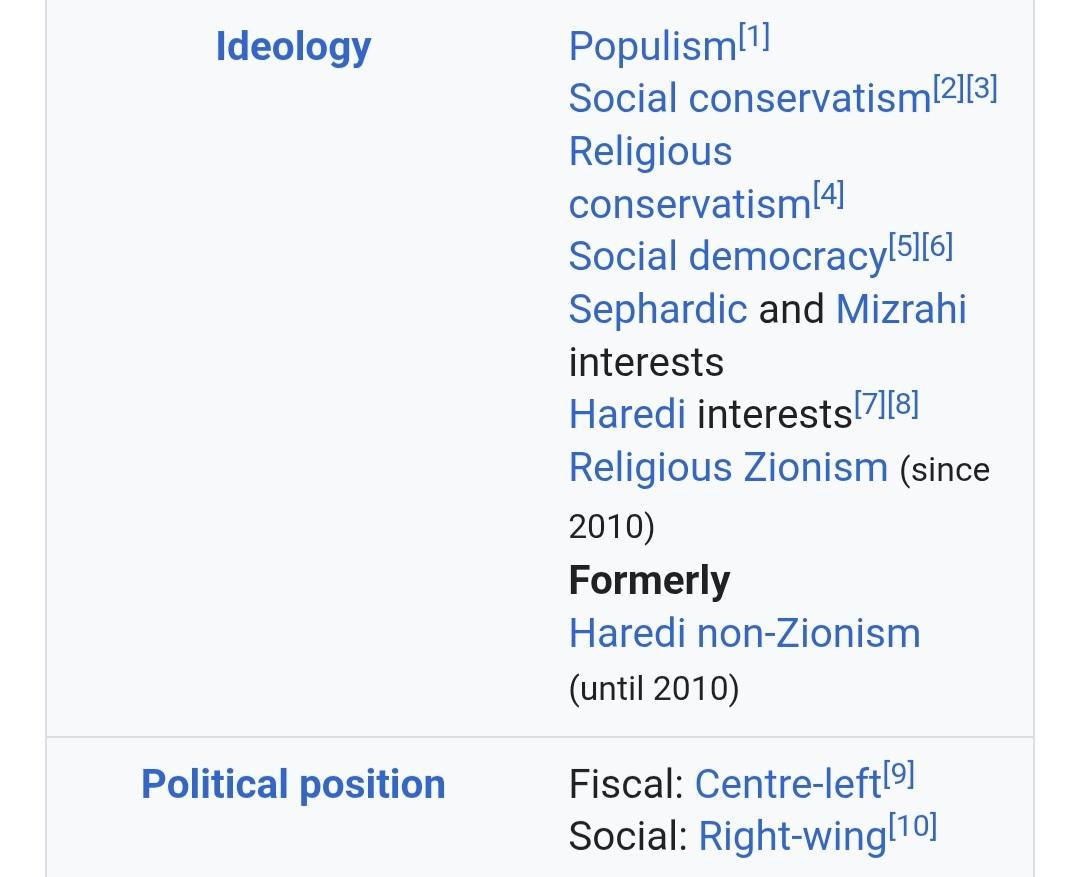
Task: Open the Centre-left link
Action: pos(788,785)
